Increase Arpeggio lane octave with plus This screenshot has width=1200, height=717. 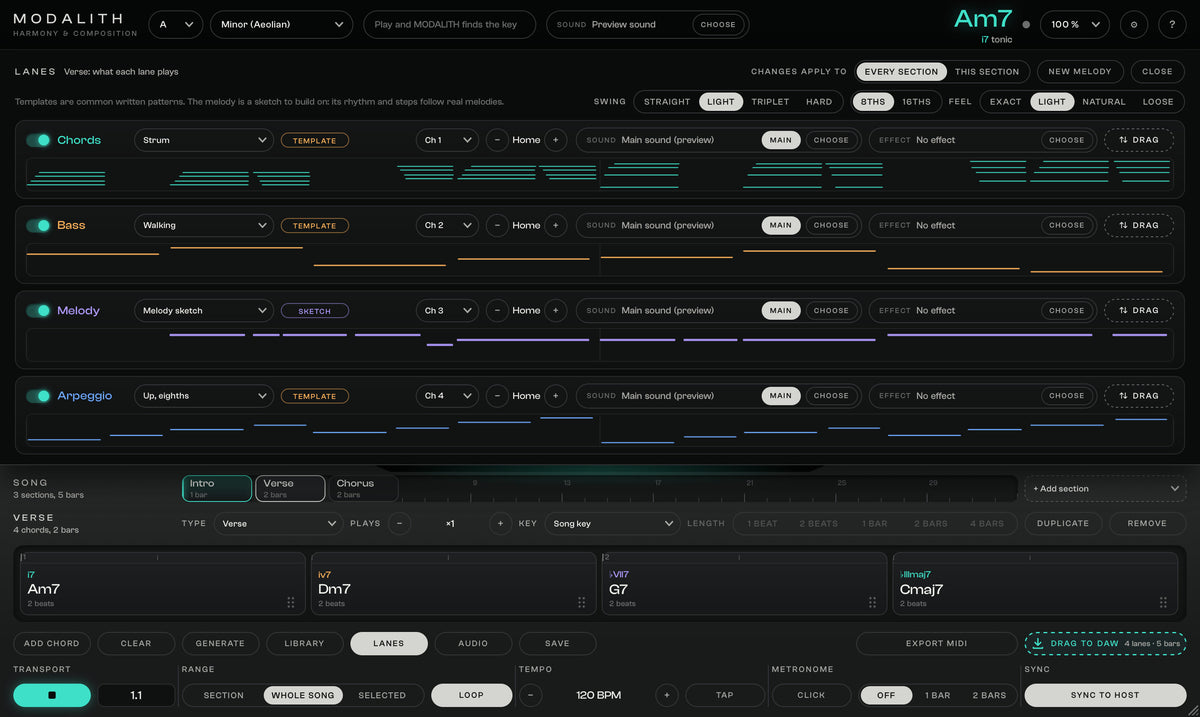[556, 396]
